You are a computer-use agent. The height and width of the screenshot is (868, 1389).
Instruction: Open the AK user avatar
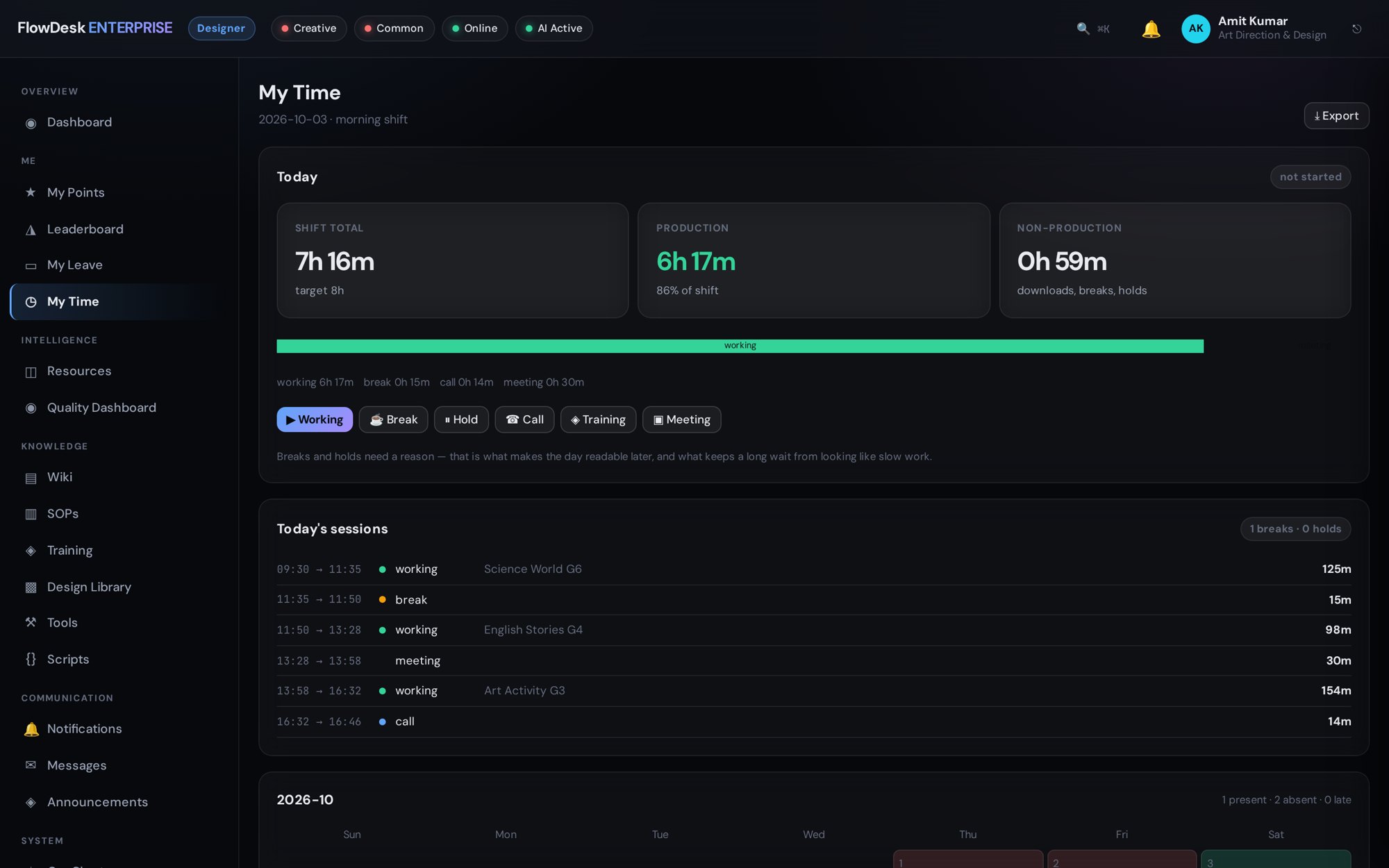(x=1195, y=28)
